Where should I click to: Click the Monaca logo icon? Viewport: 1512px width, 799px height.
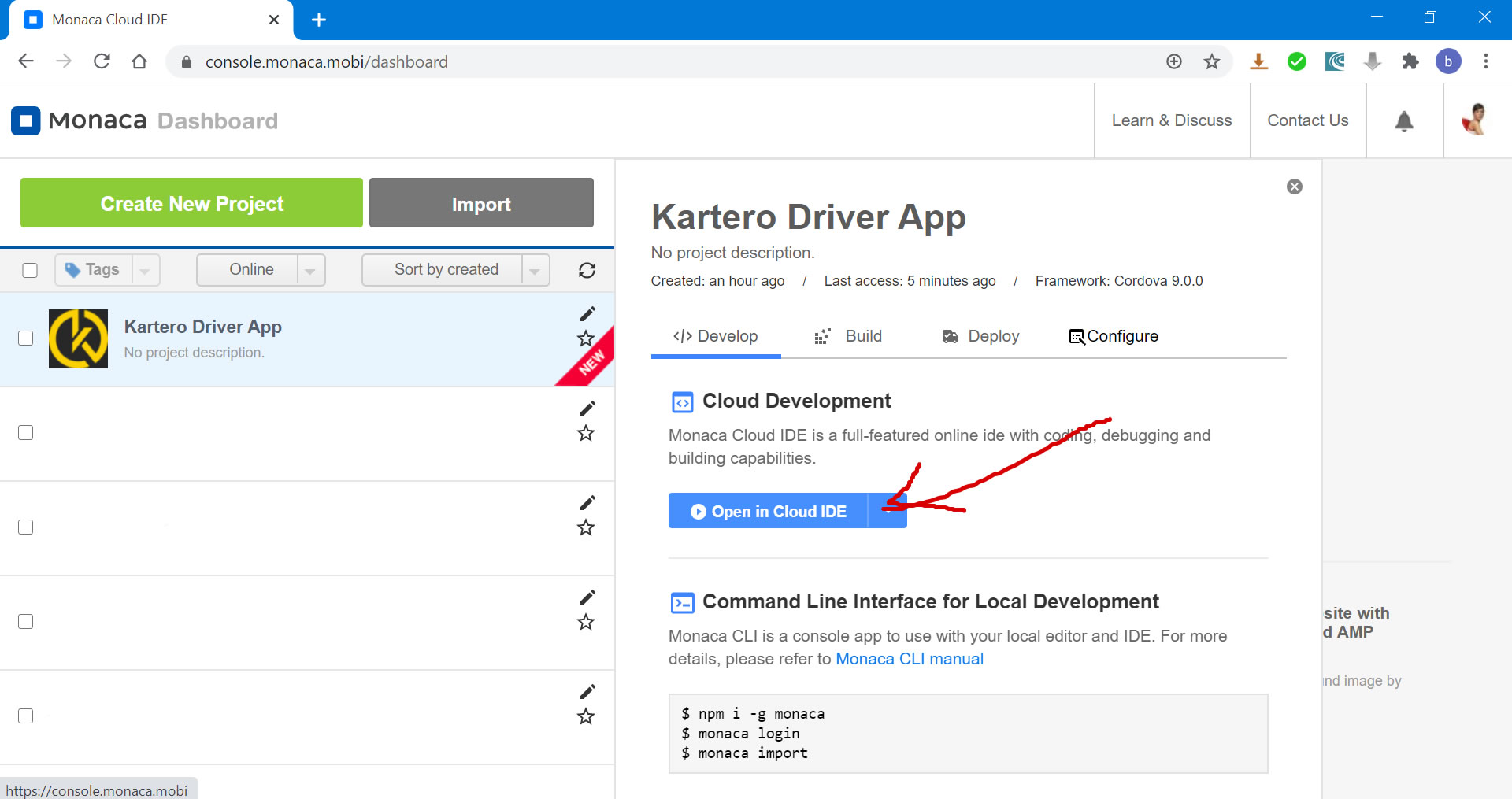coord(25,120)
